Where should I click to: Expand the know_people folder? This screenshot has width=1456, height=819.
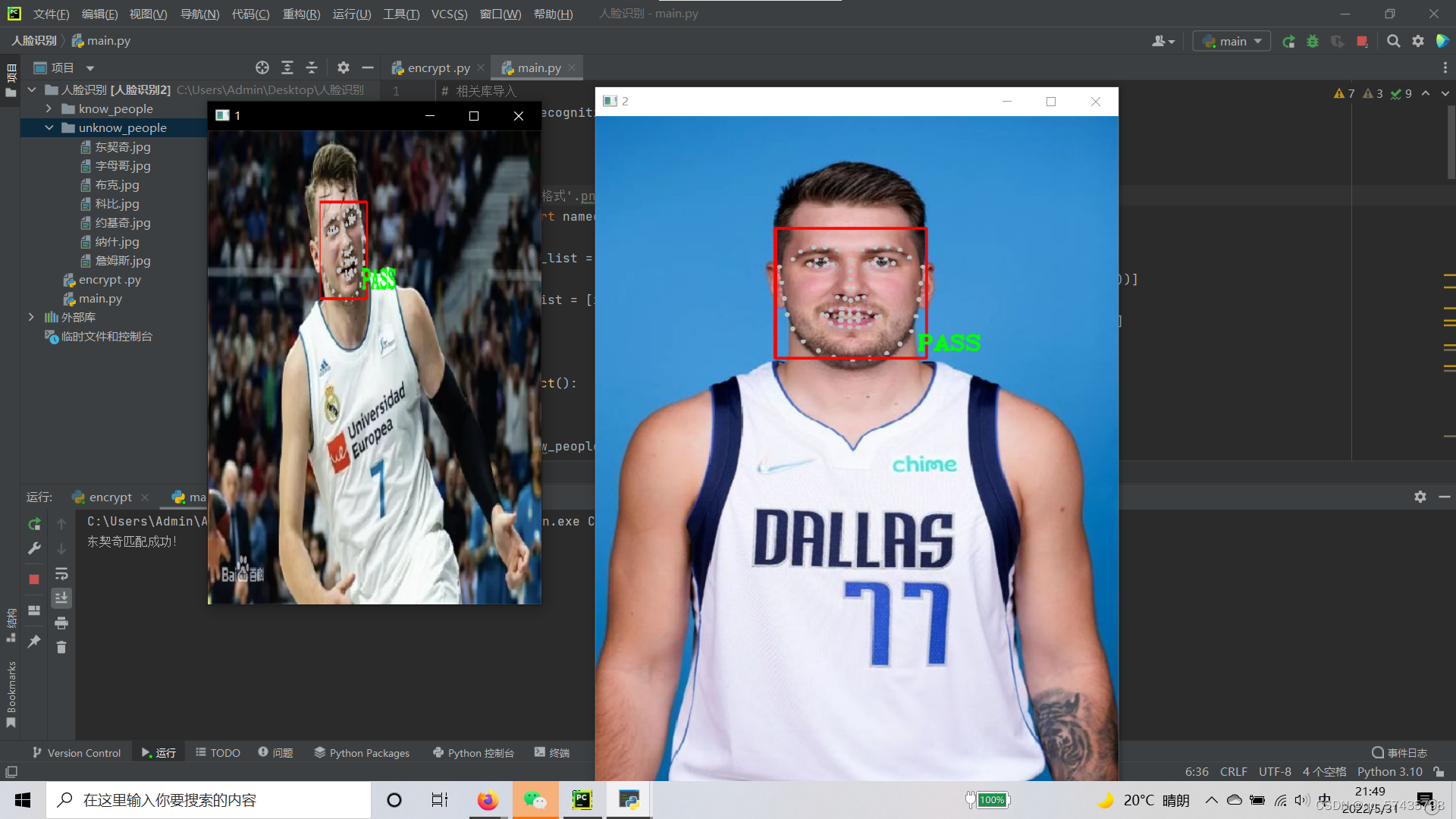(49, 109)
